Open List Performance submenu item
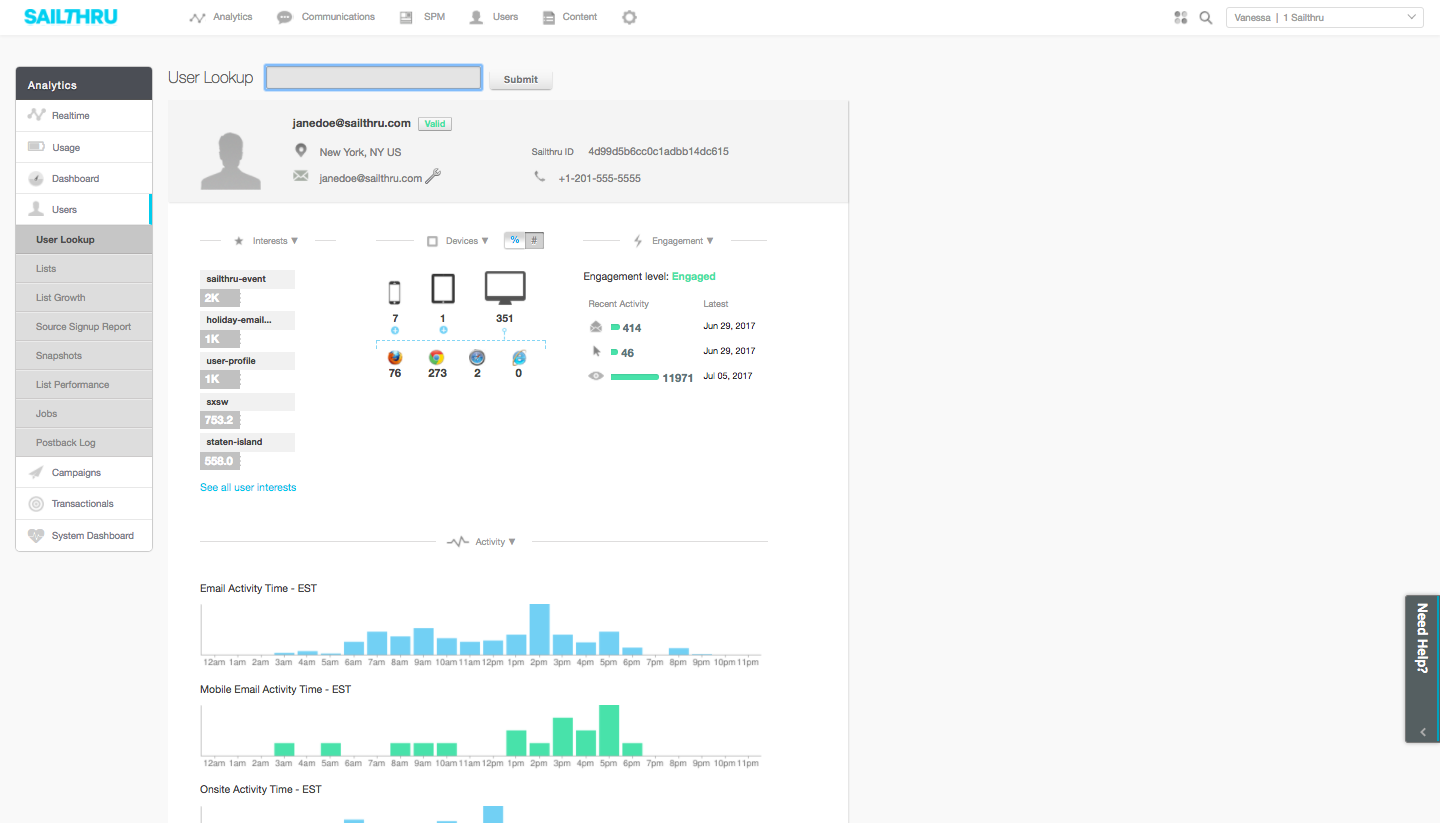The image size is (1440, 823). (84, 385)
